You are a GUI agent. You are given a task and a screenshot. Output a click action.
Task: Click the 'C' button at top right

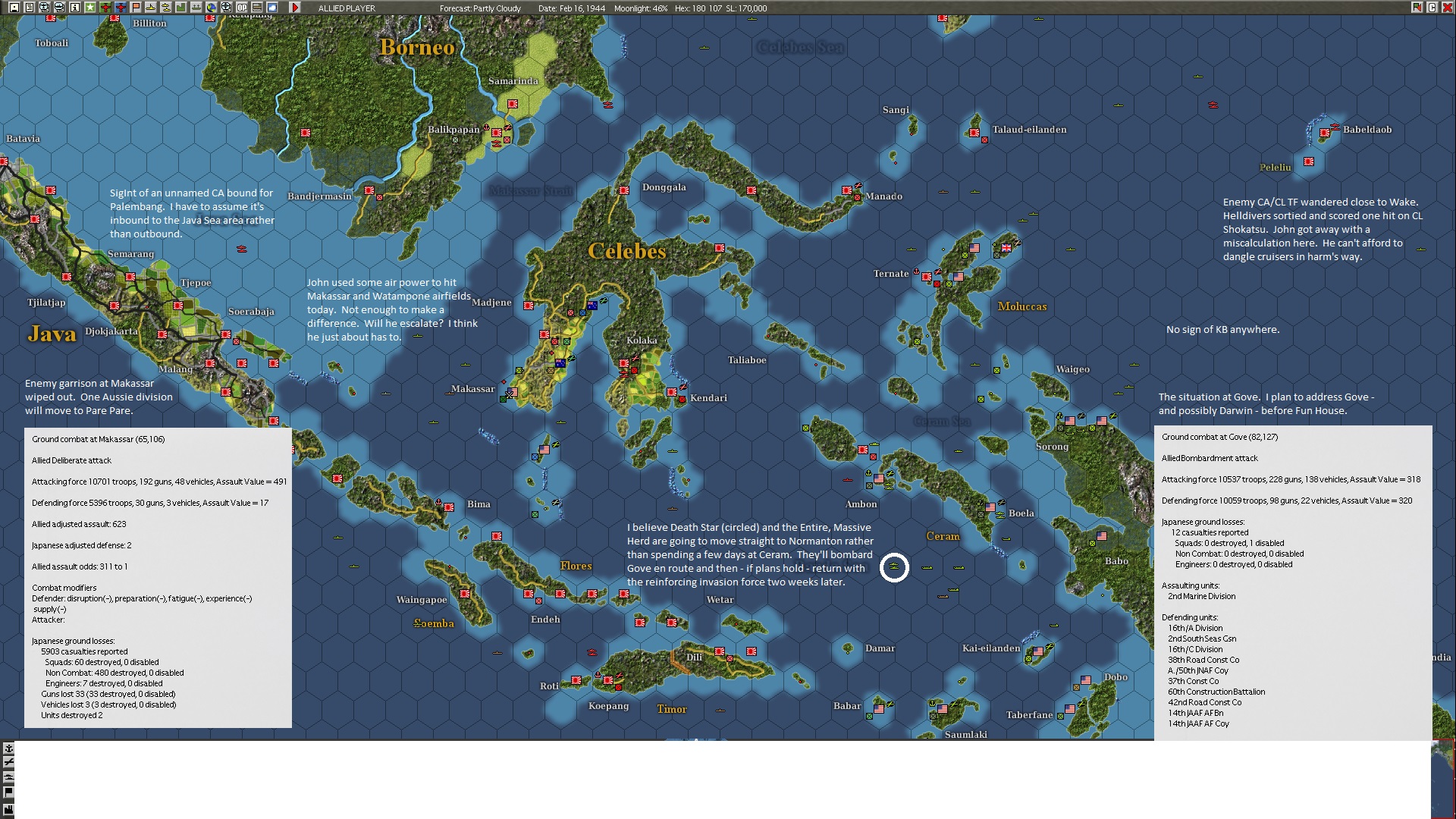[1432, 8]
